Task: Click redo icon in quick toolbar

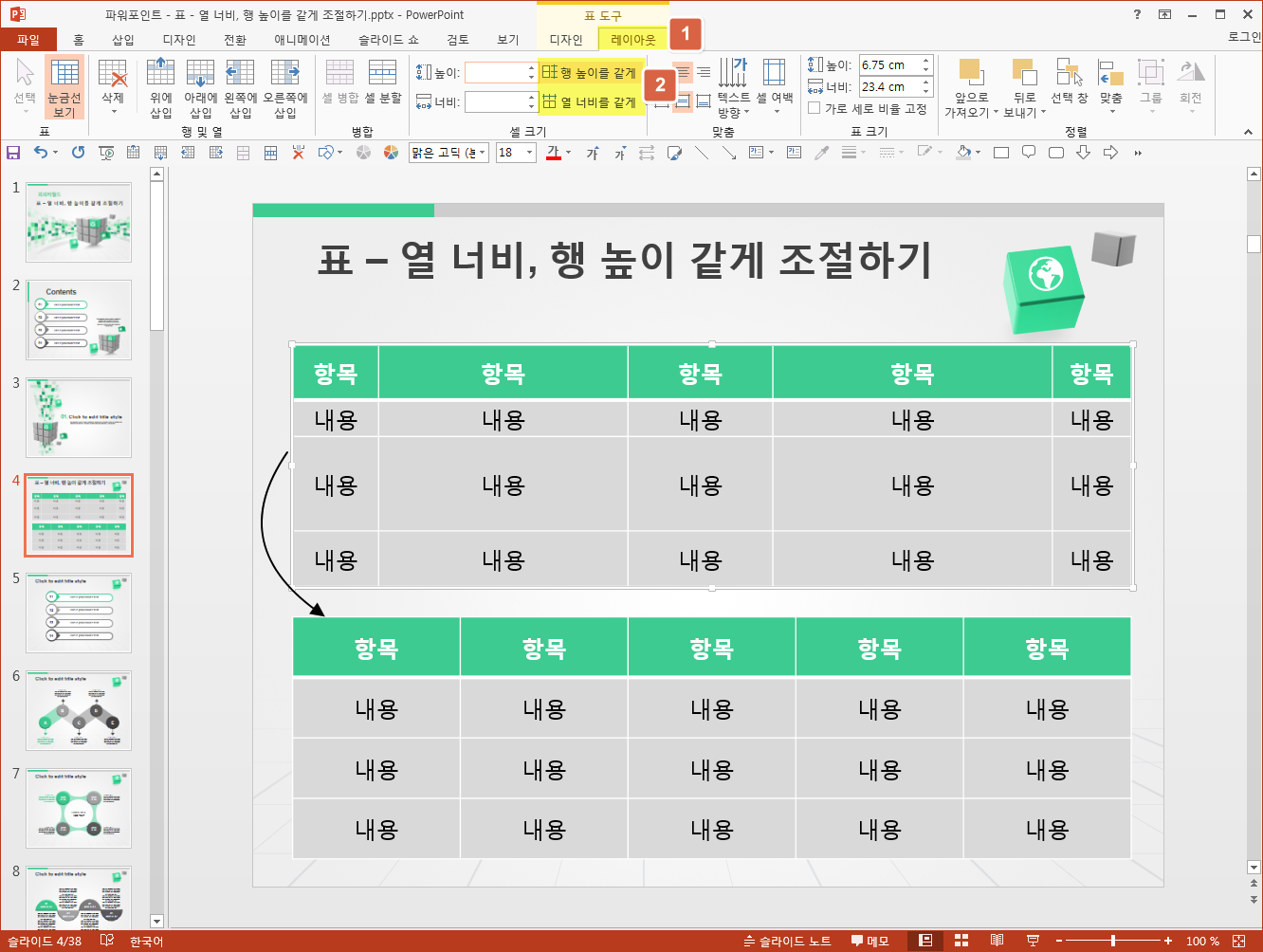Action: [x=79, y=153]
